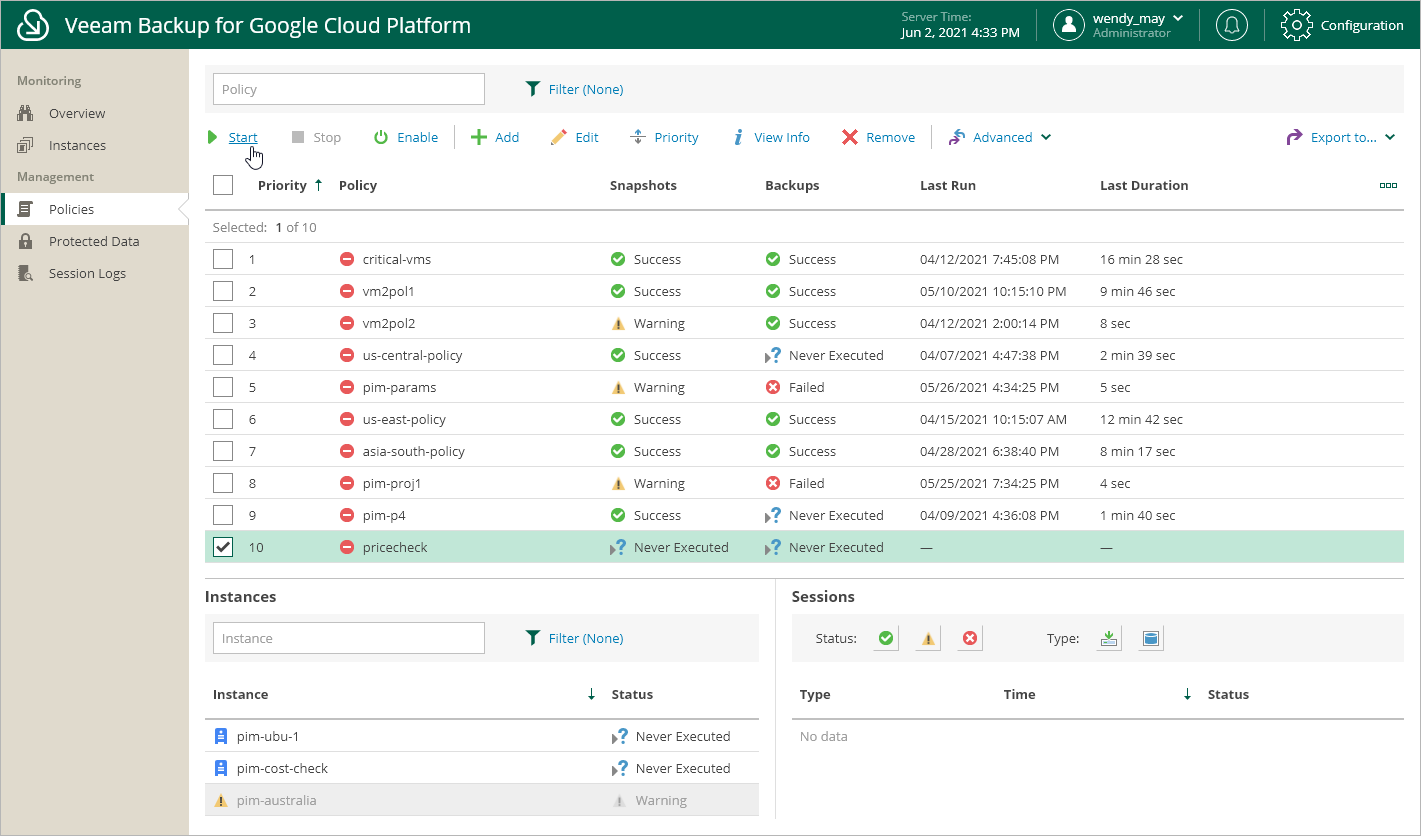Click the wendy_may user avatar icon
The height and width of the screenshot is (836, 1421).
[x=1069, y=25]
